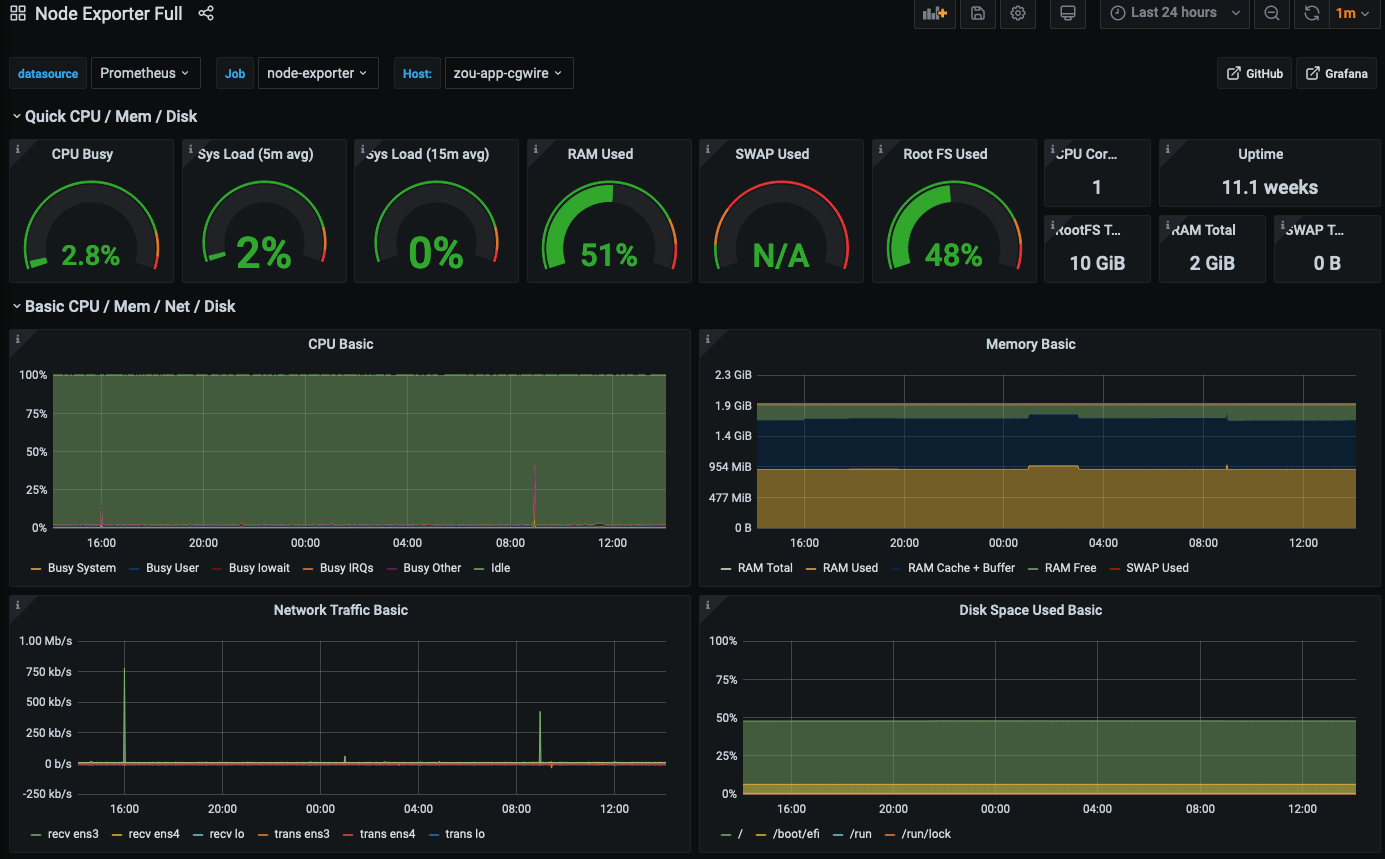The width and height of the screenshot is (1385, 859).
Task: Open the node-exporter Job dropdown
Action: coord(318,73)
